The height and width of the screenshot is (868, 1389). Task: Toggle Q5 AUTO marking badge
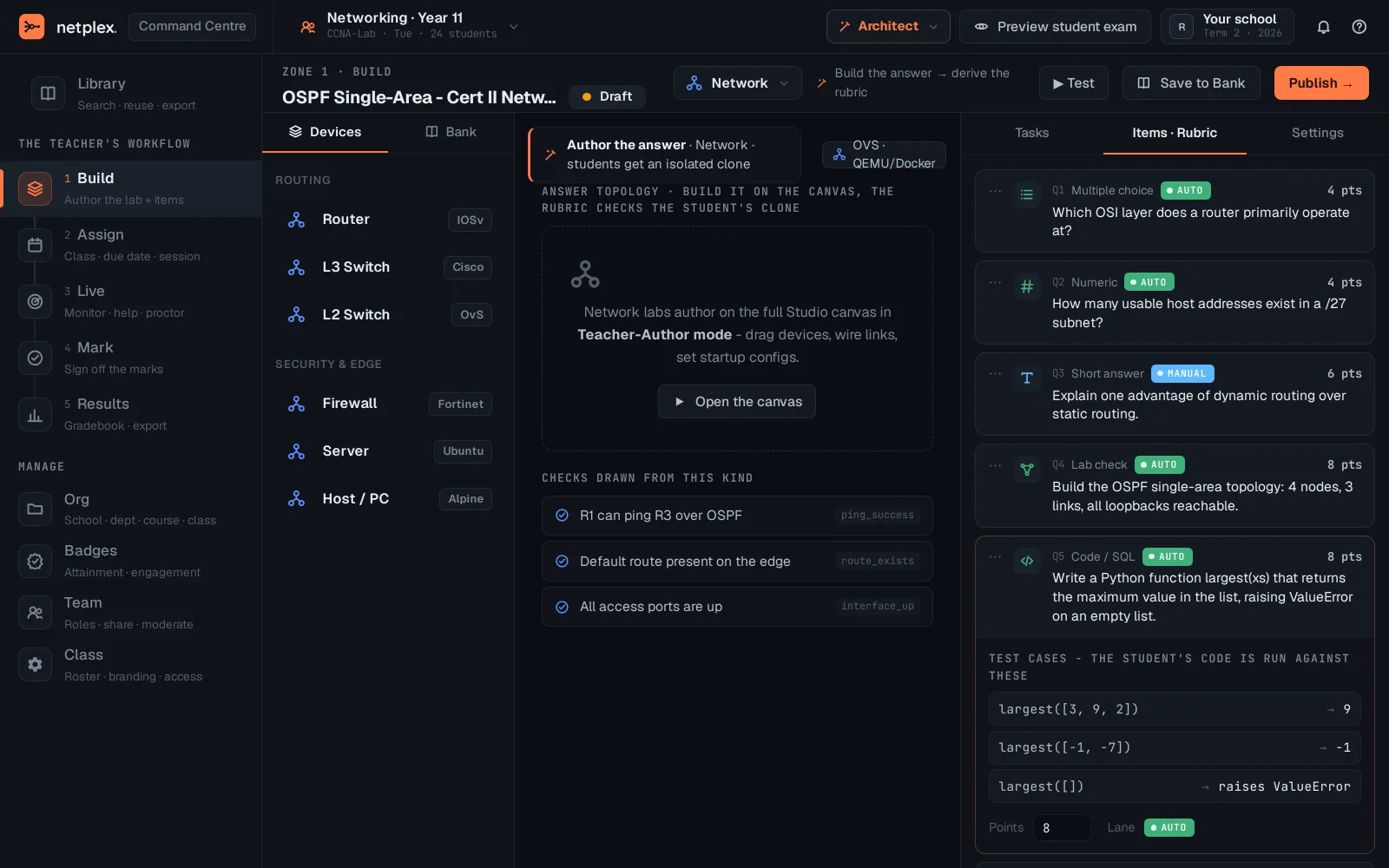click(1168, 556)
